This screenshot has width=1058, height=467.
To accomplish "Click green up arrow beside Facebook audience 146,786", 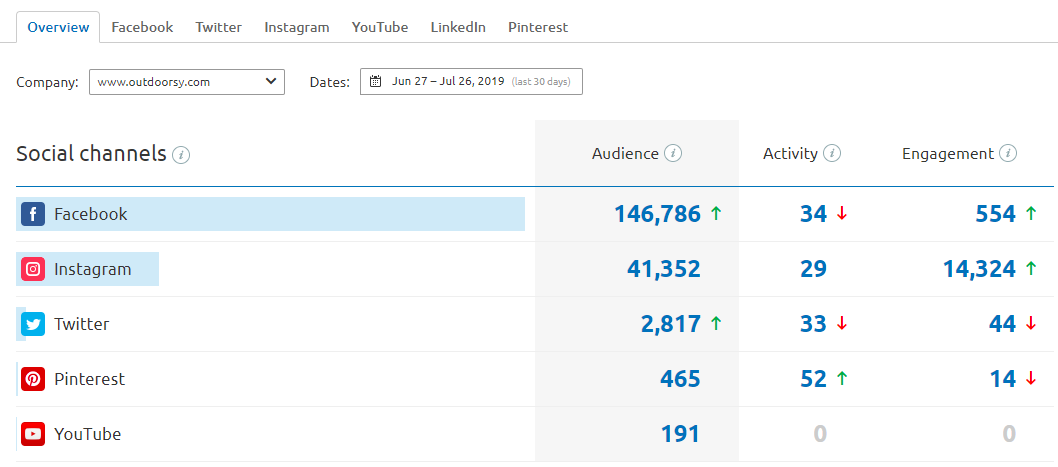I will 716,214.
